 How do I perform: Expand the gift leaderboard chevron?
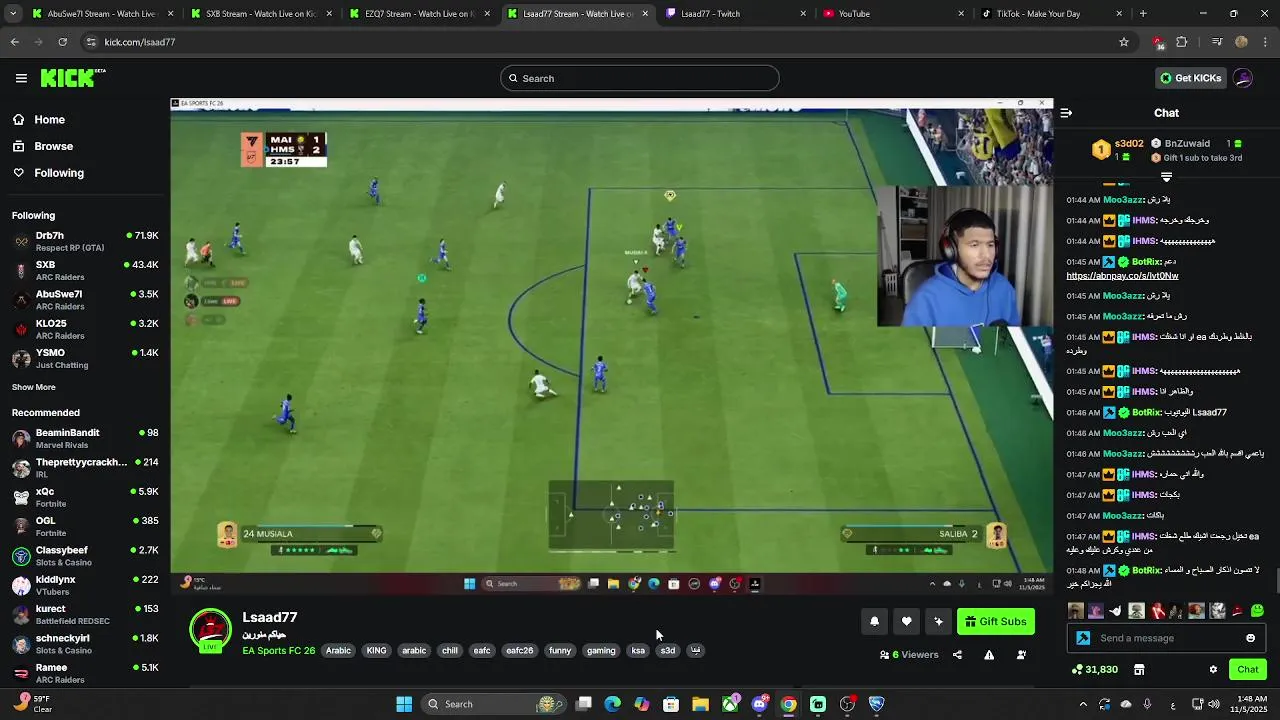click(x=1166, y=177)
